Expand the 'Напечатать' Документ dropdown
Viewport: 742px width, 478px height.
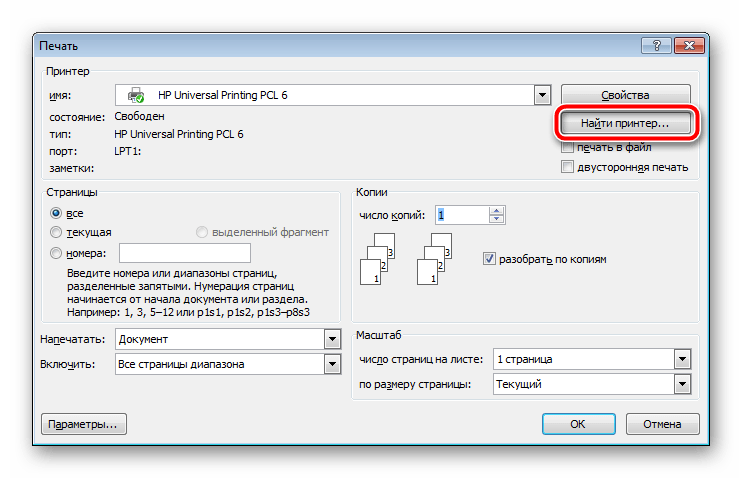[x=332, y=339]
